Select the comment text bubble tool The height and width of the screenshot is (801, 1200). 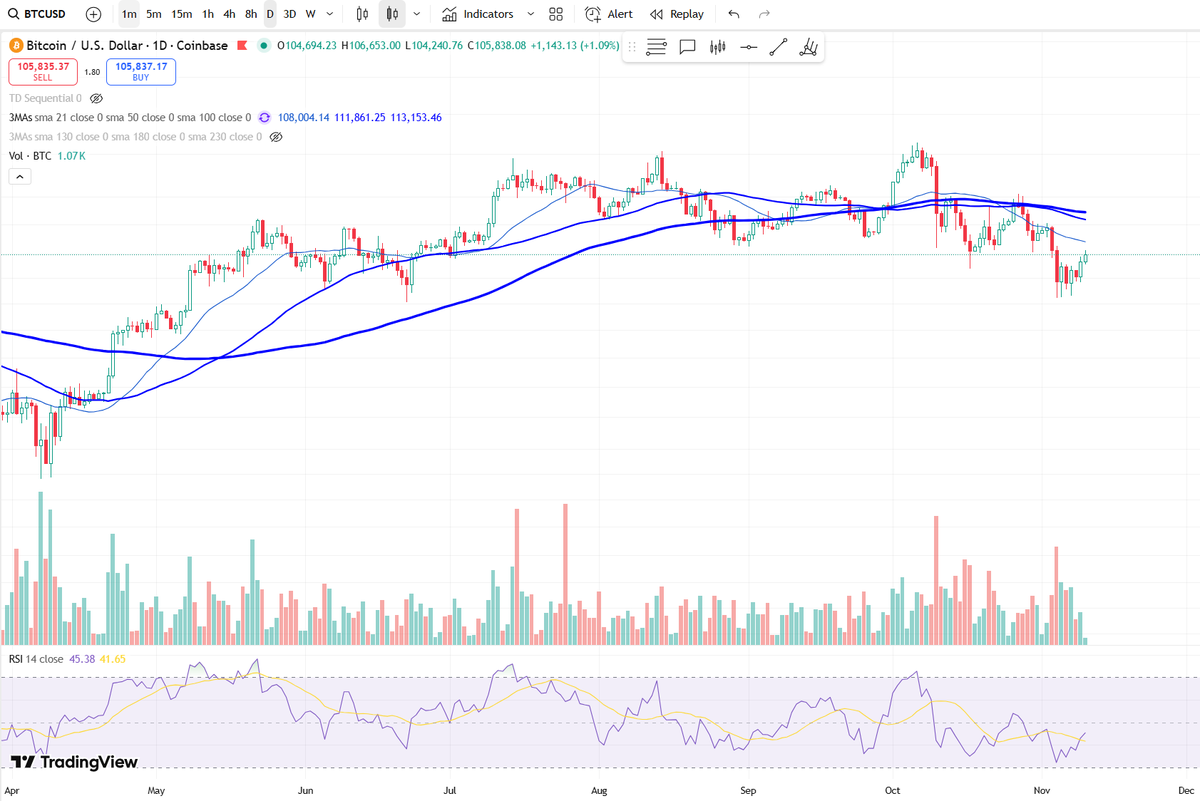tap(687, 47)
